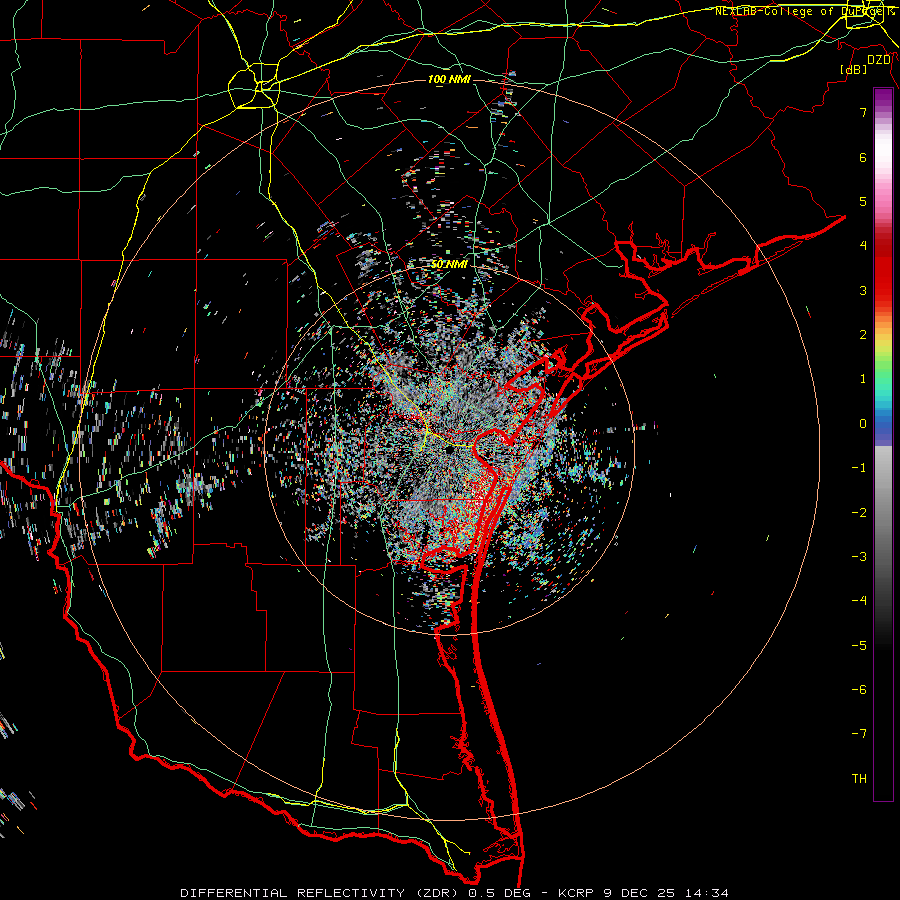Click the KCRP station identifier in caption
The width and height of the screenshot is (900, 900).
[575, 893]
